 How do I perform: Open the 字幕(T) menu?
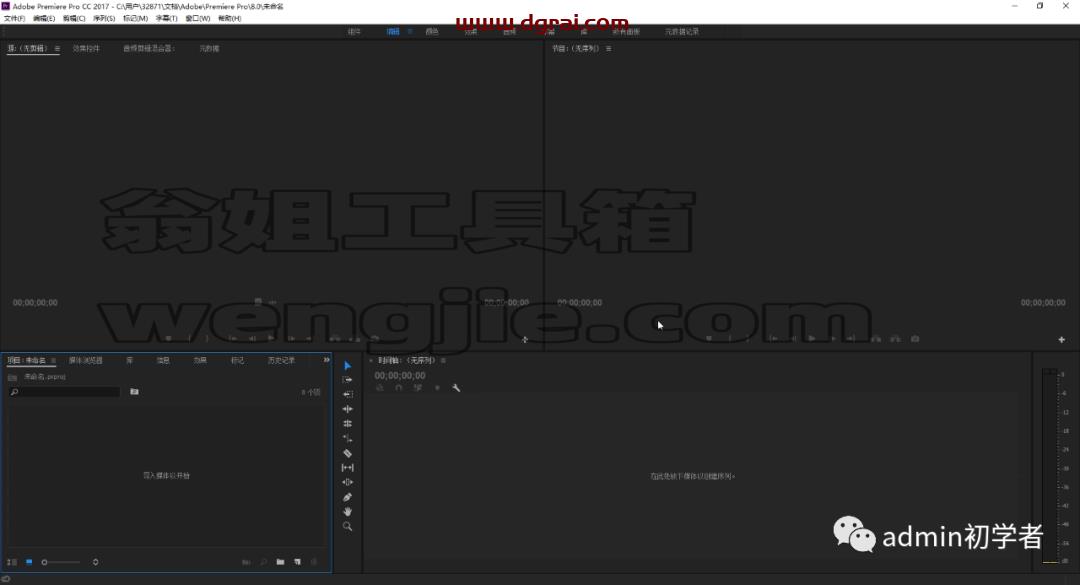pos(166,19)
